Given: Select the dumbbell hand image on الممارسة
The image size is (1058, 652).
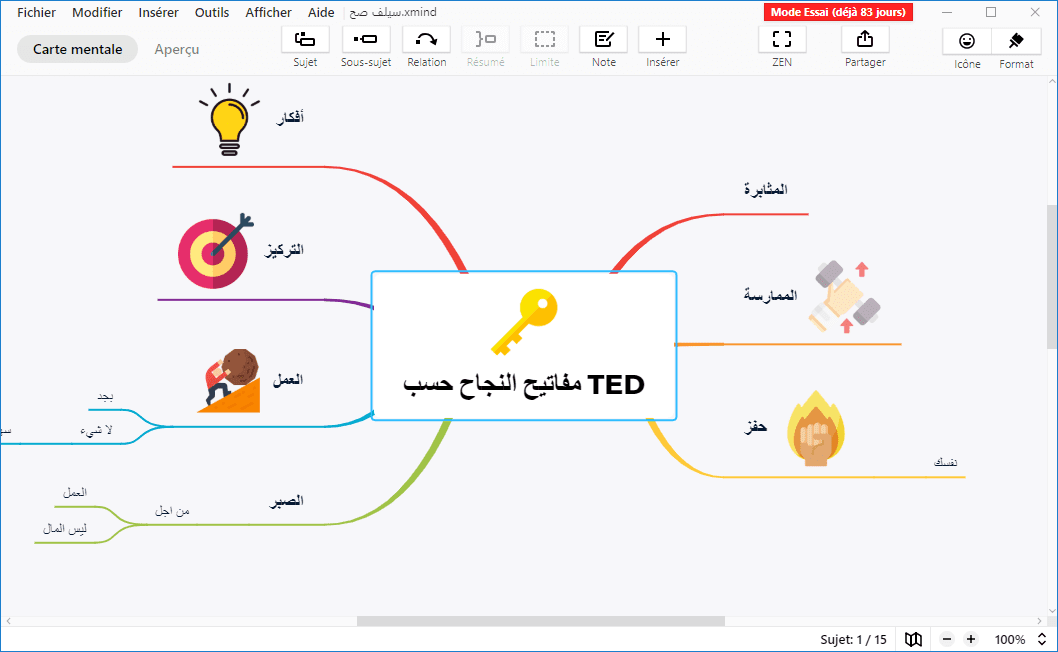Looking at the screenshot, I should (847, 297).
